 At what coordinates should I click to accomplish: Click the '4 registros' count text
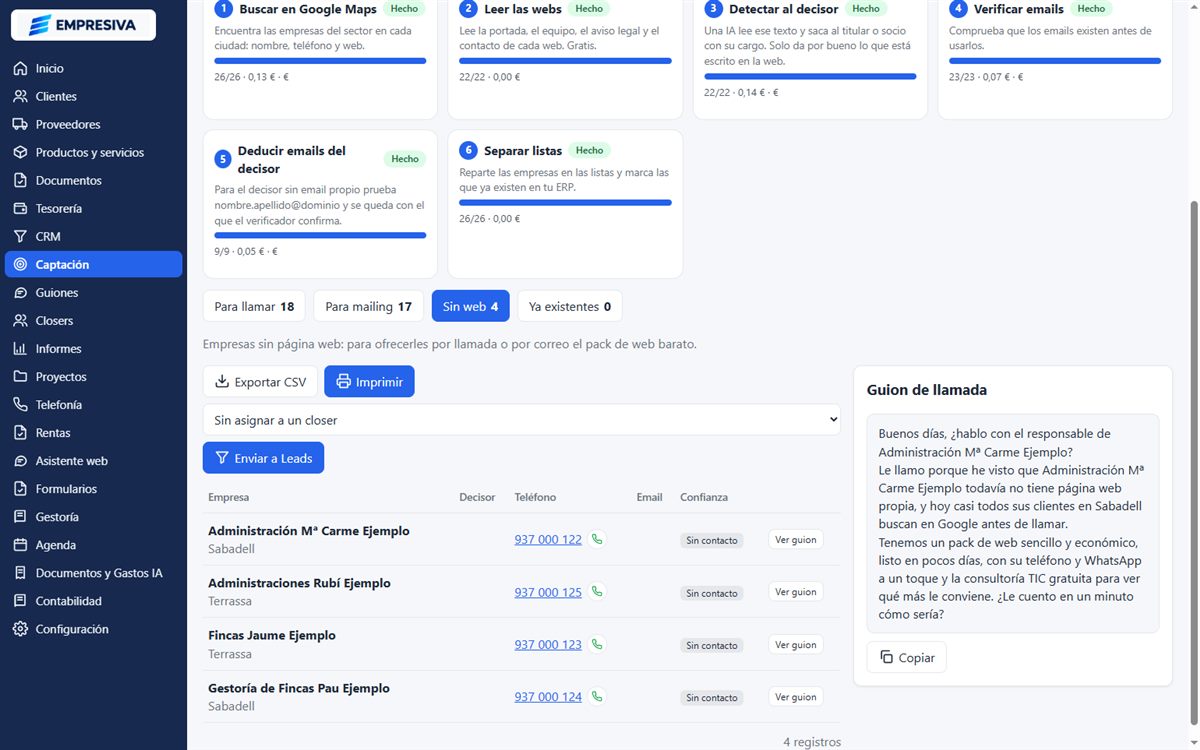[812, 742]
